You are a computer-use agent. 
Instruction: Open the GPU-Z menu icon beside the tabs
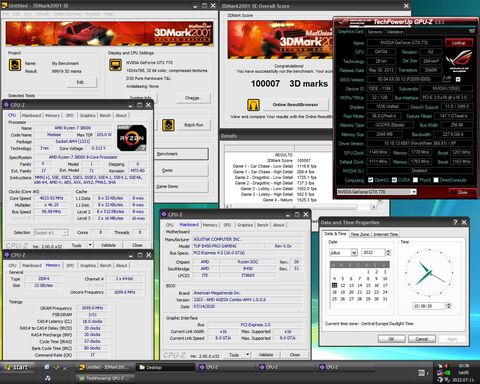pyautogui.click(x=472, y=31)
